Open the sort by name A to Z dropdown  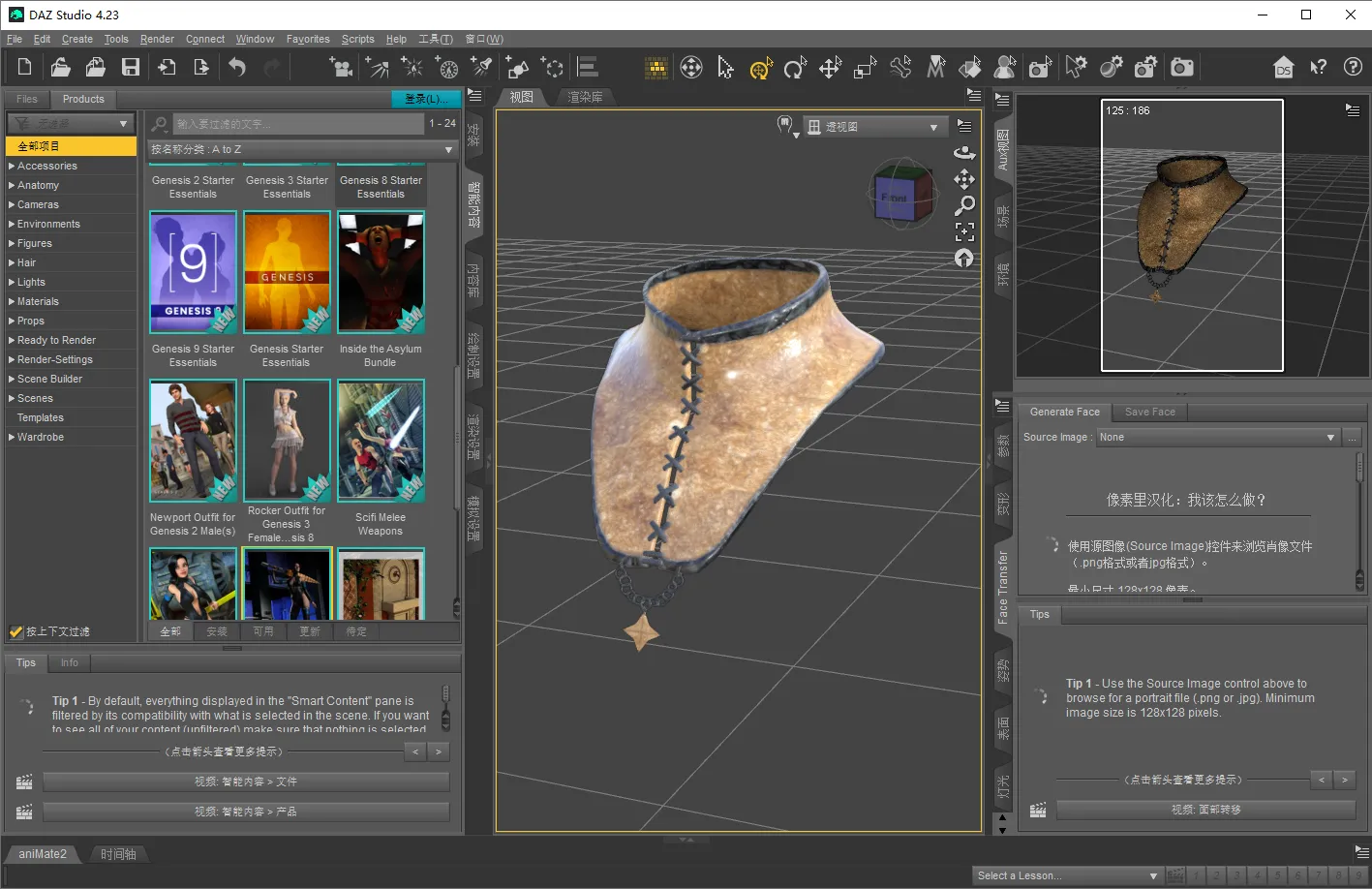(x=301, y=149)
